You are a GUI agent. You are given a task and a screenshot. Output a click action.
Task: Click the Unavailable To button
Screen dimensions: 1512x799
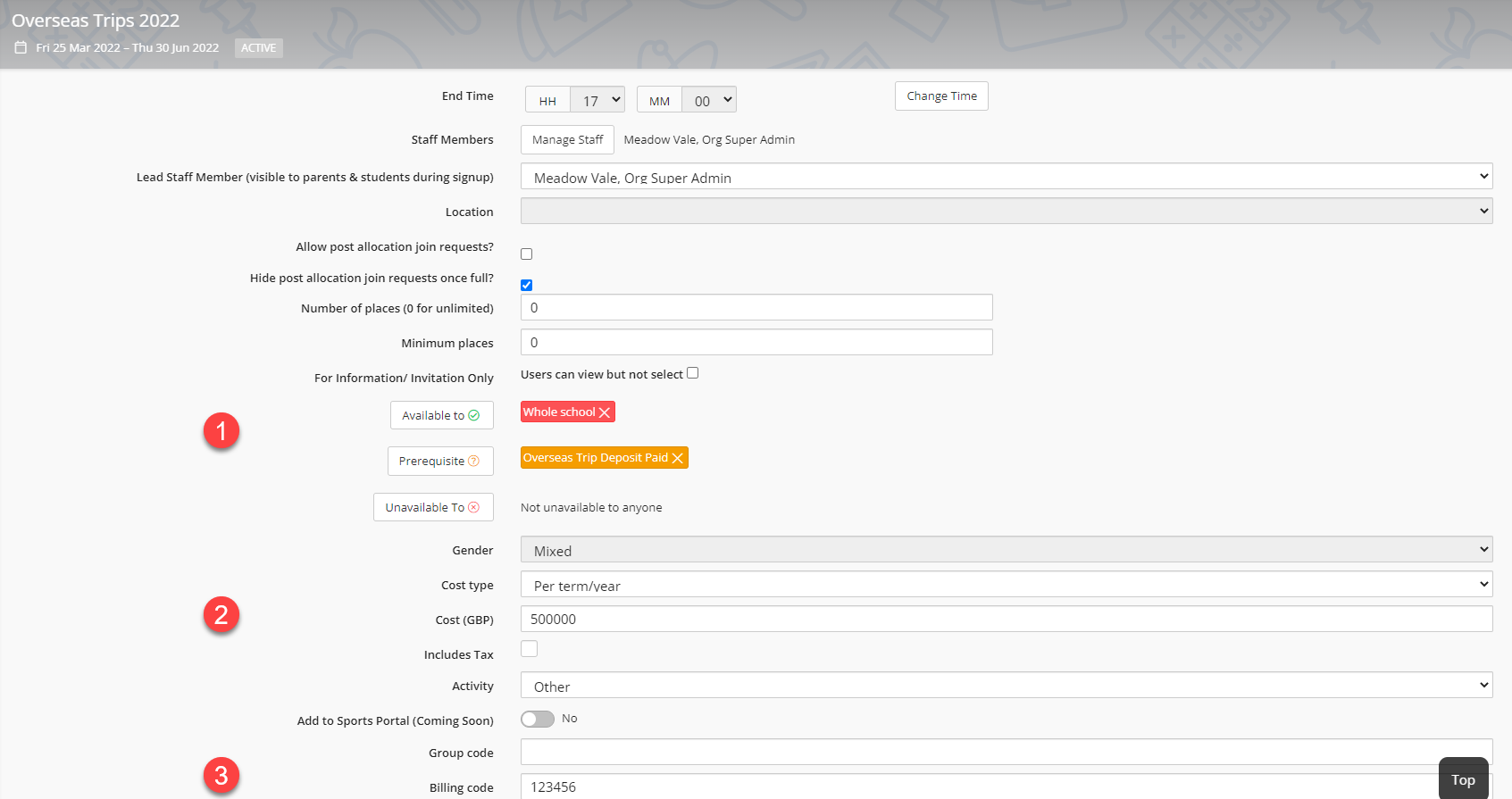pyautogui.click(x=433, y=507)
